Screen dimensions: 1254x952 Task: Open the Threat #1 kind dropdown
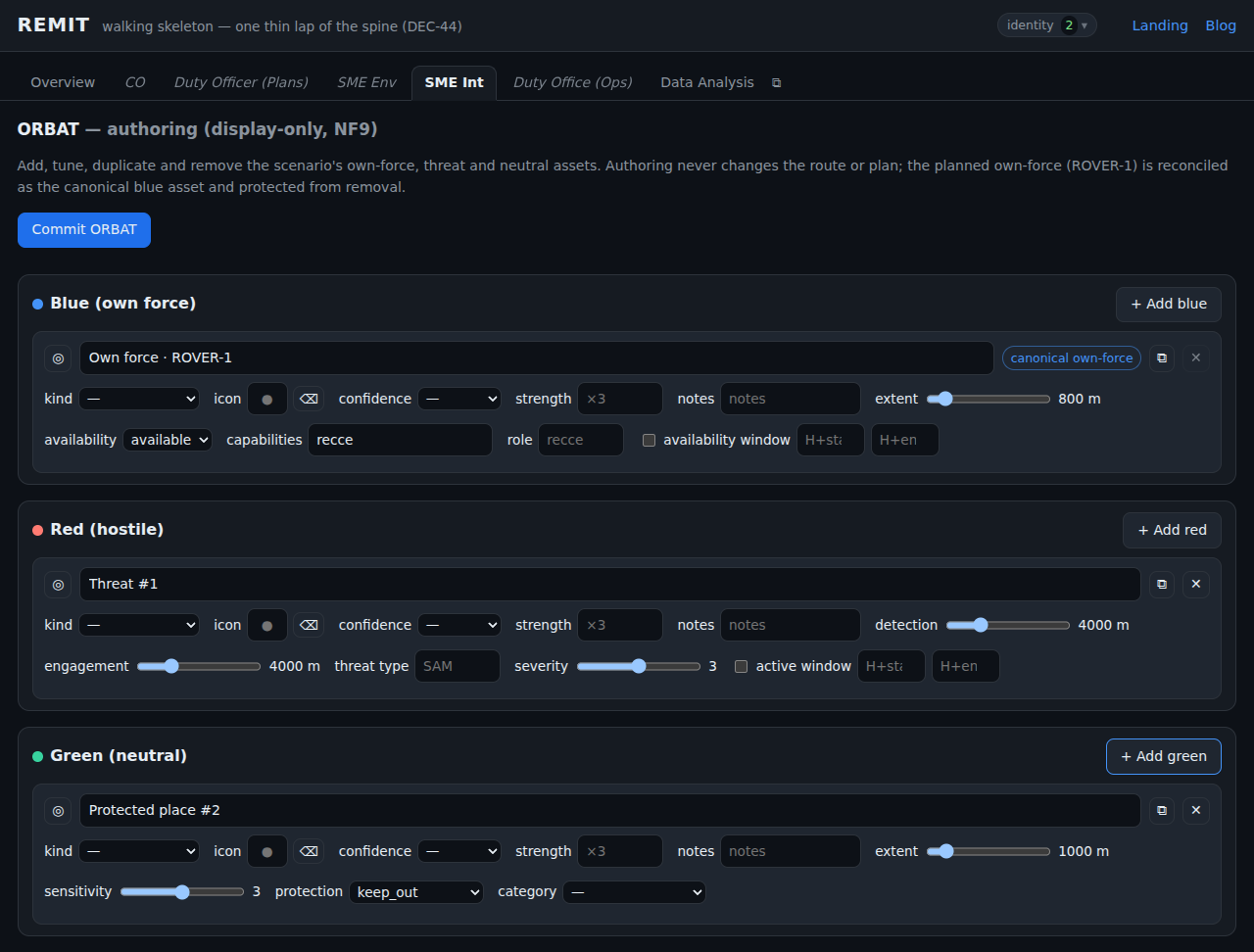[139, 626]
